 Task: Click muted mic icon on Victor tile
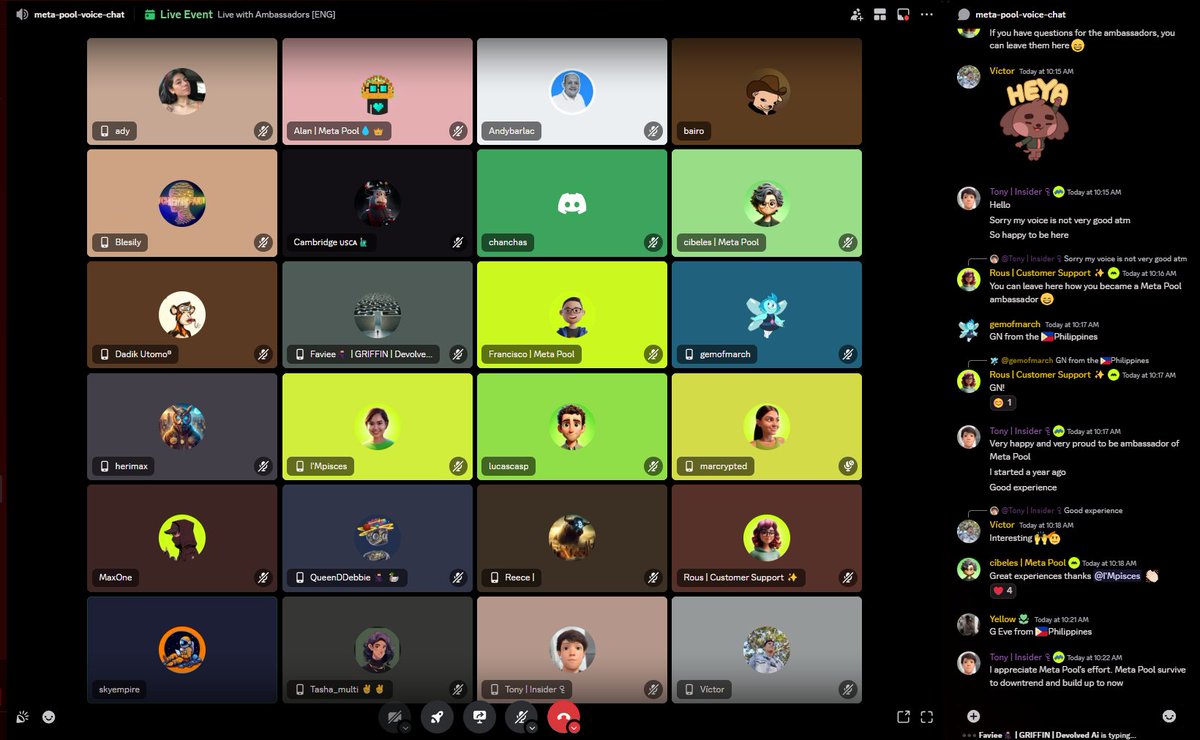pyautogui.click(x=848, y=689)
